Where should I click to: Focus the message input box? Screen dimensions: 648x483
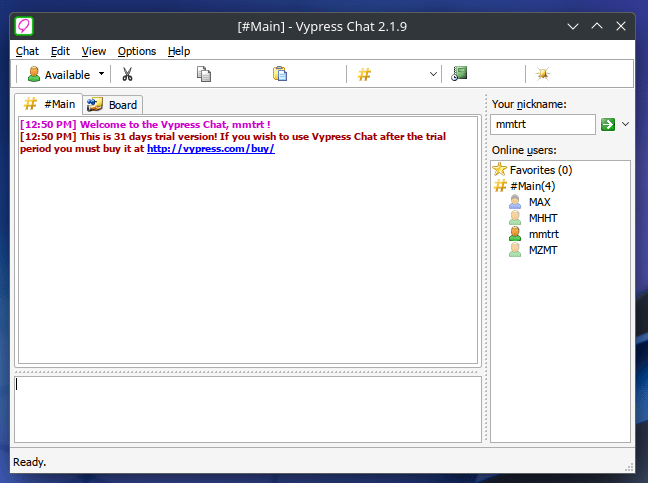[248, 409]
